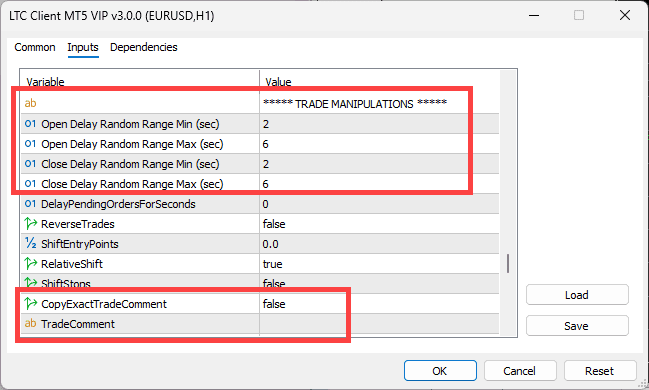Select the Inputs tab
The height and width of the screenshot is (390, 649).
coord(83,47)
